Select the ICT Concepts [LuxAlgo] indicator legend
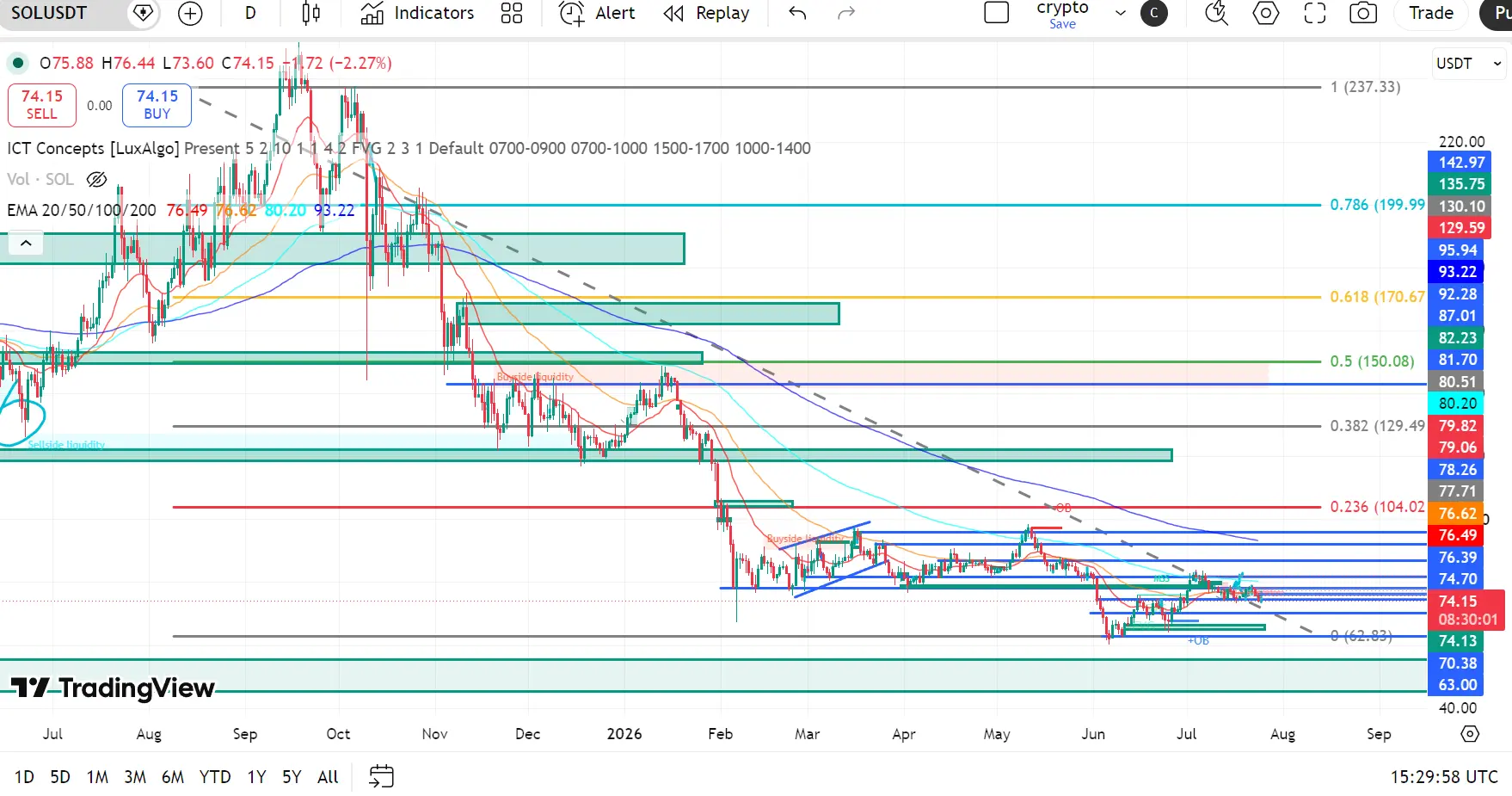 pos(93,148)
